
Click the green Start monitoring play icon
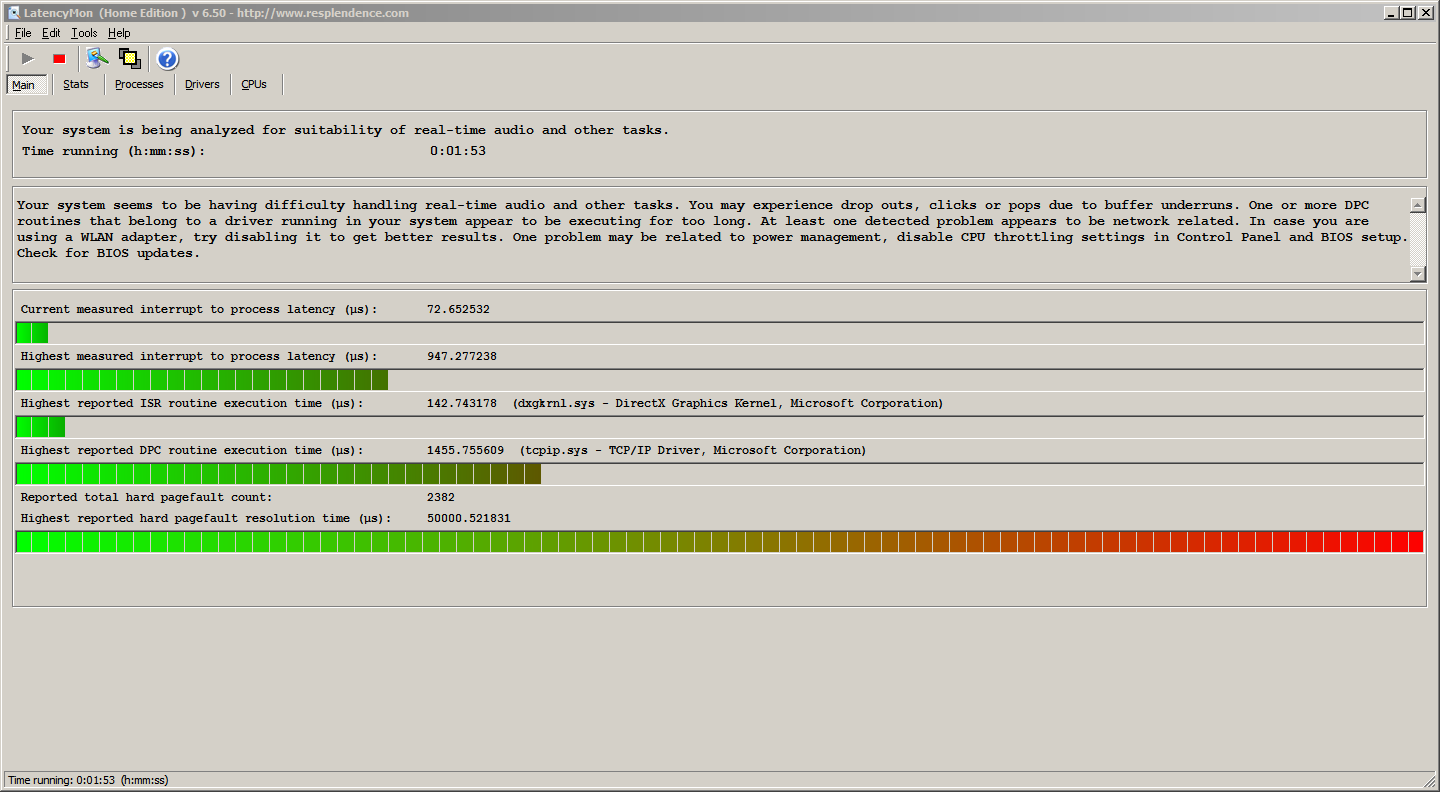coord(28,59)
